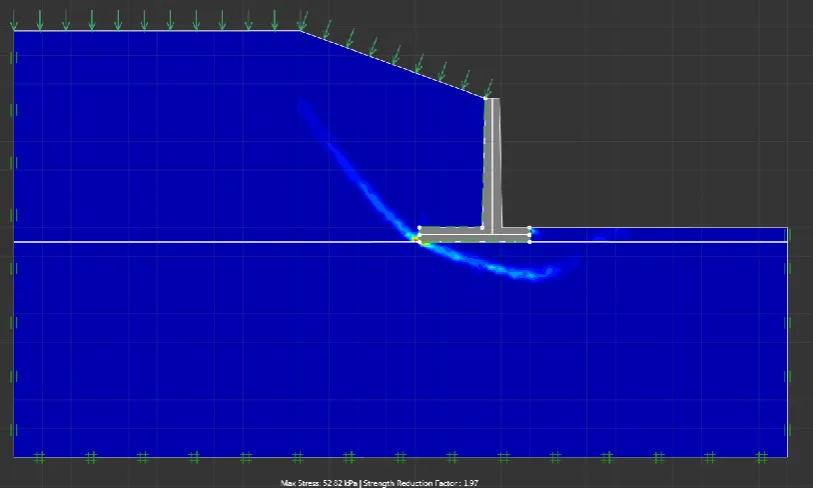Pick the footing's top-right corner vertex
The width and height of the screenshot is (817, 488).
(529, 228)
